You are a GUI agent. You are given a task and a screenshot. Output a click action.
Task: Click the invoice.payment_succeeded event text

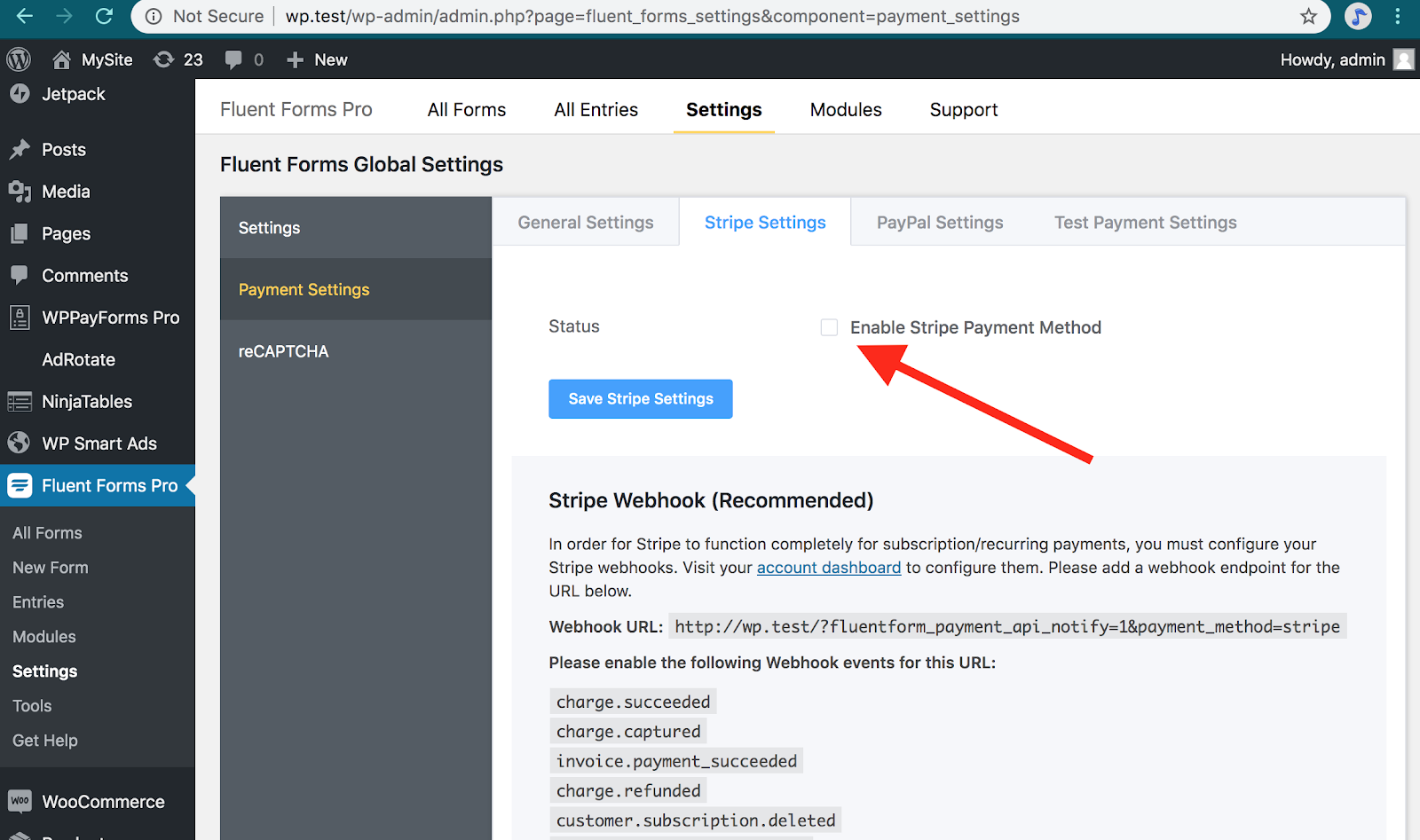coord(676,761)
